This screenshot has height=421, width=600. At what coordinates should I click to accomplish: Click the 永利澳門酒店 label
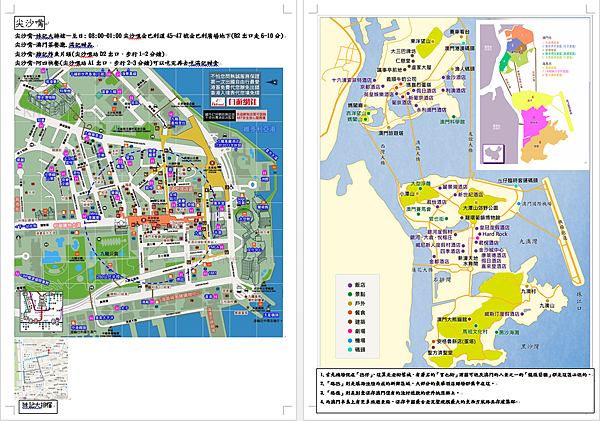(x=432, y=109)
